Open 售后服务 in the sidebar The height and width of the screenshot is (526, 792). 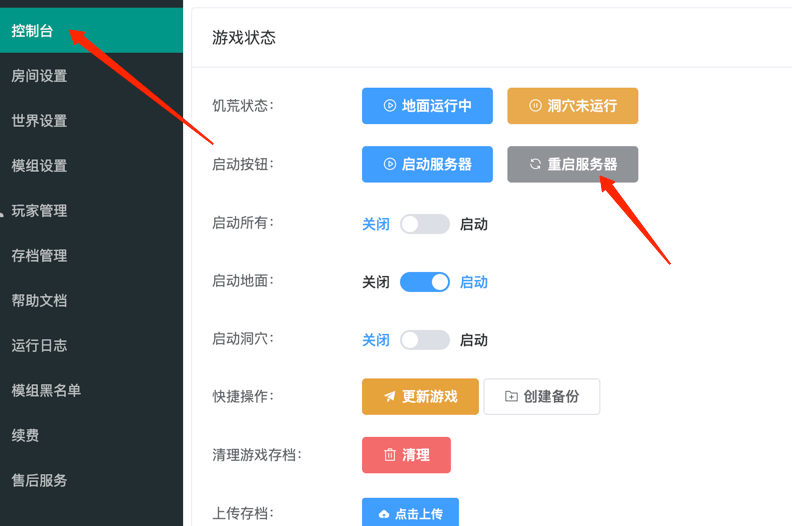click(x=40, y=481)
